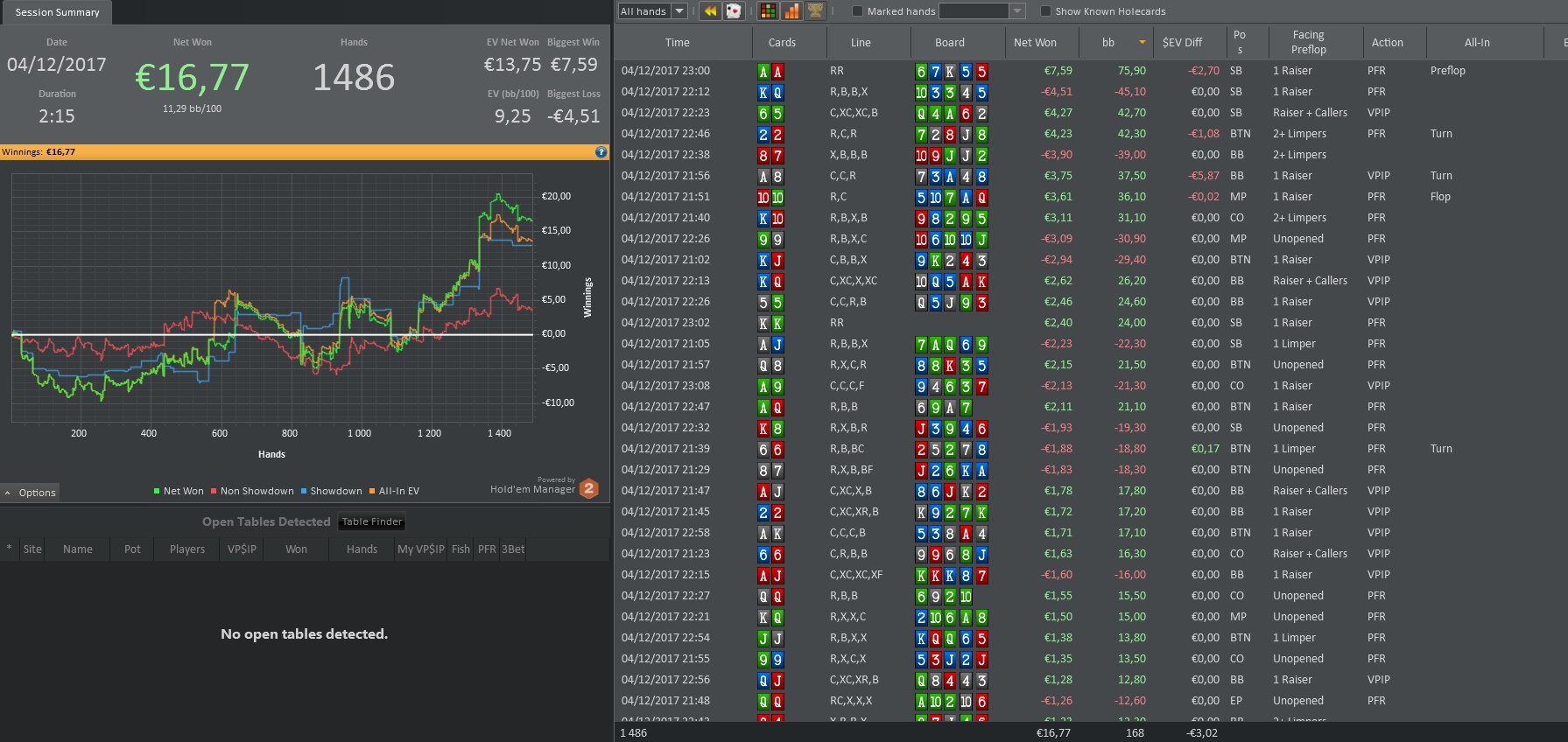Click the -€5,87 $EV Diff cell

(1204, 176)
